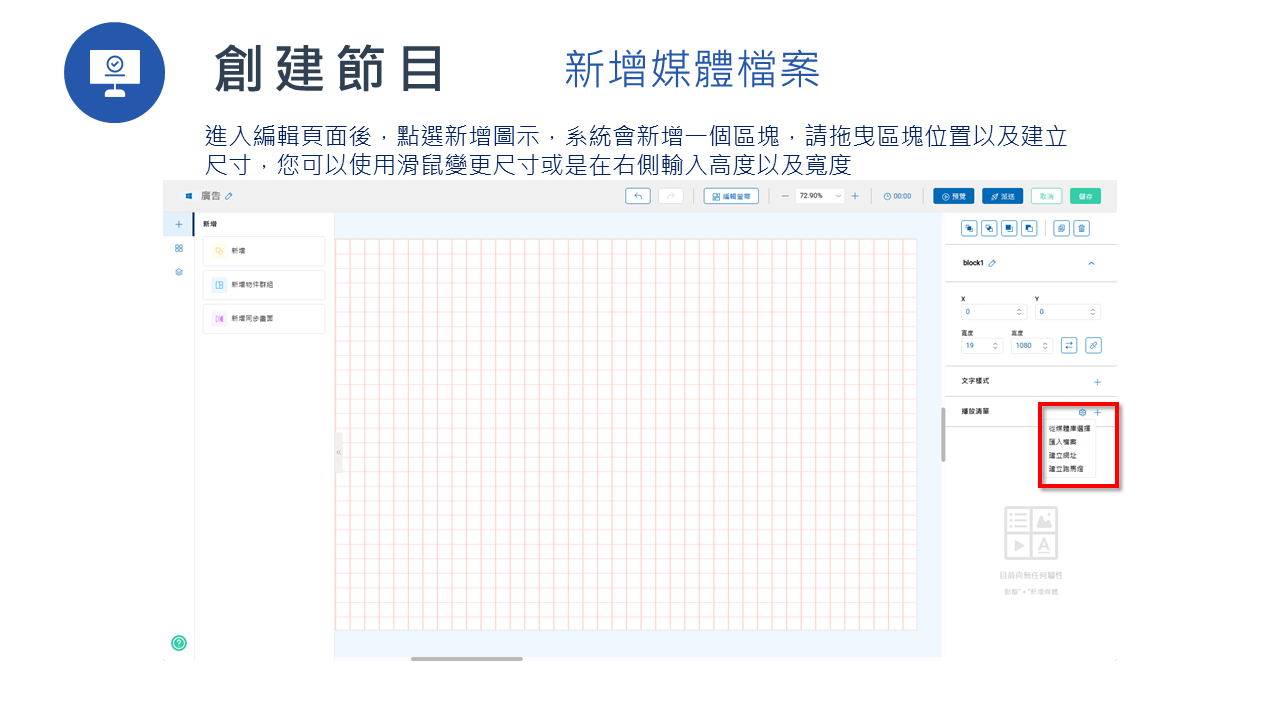The image size is (1280, 720).
Task: Click the undo arrow icon in toolbar
Action: pos(637,196)
